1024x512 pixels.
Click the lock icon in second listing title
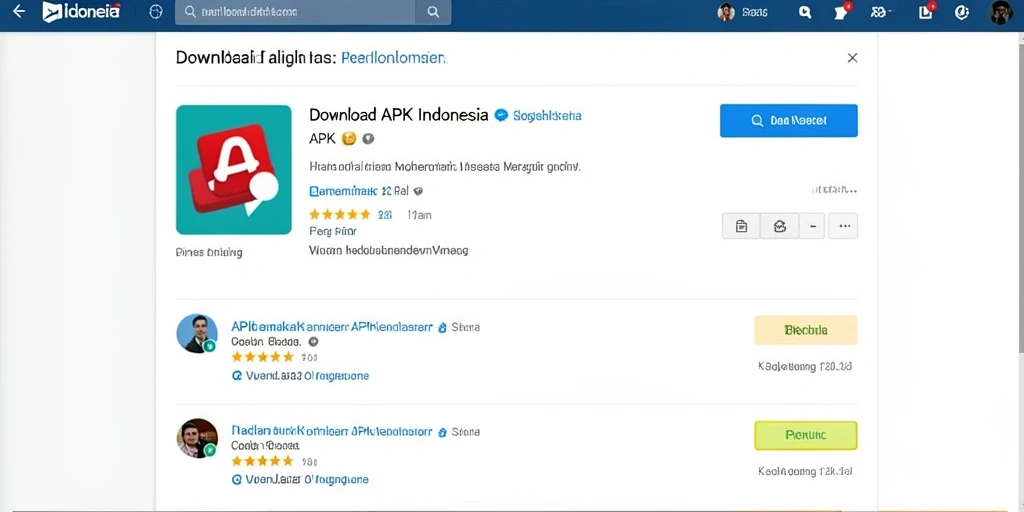[442, 432]
